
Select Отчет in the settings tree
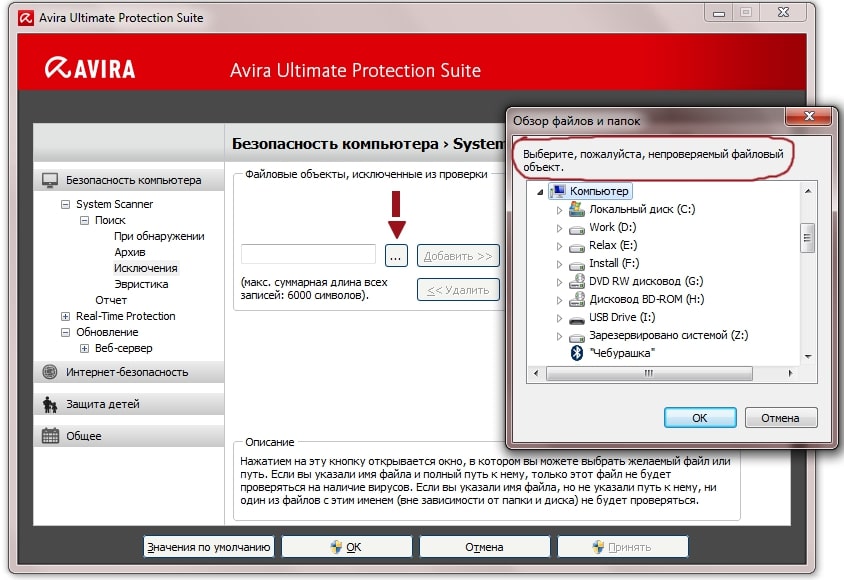coord(111,300)
